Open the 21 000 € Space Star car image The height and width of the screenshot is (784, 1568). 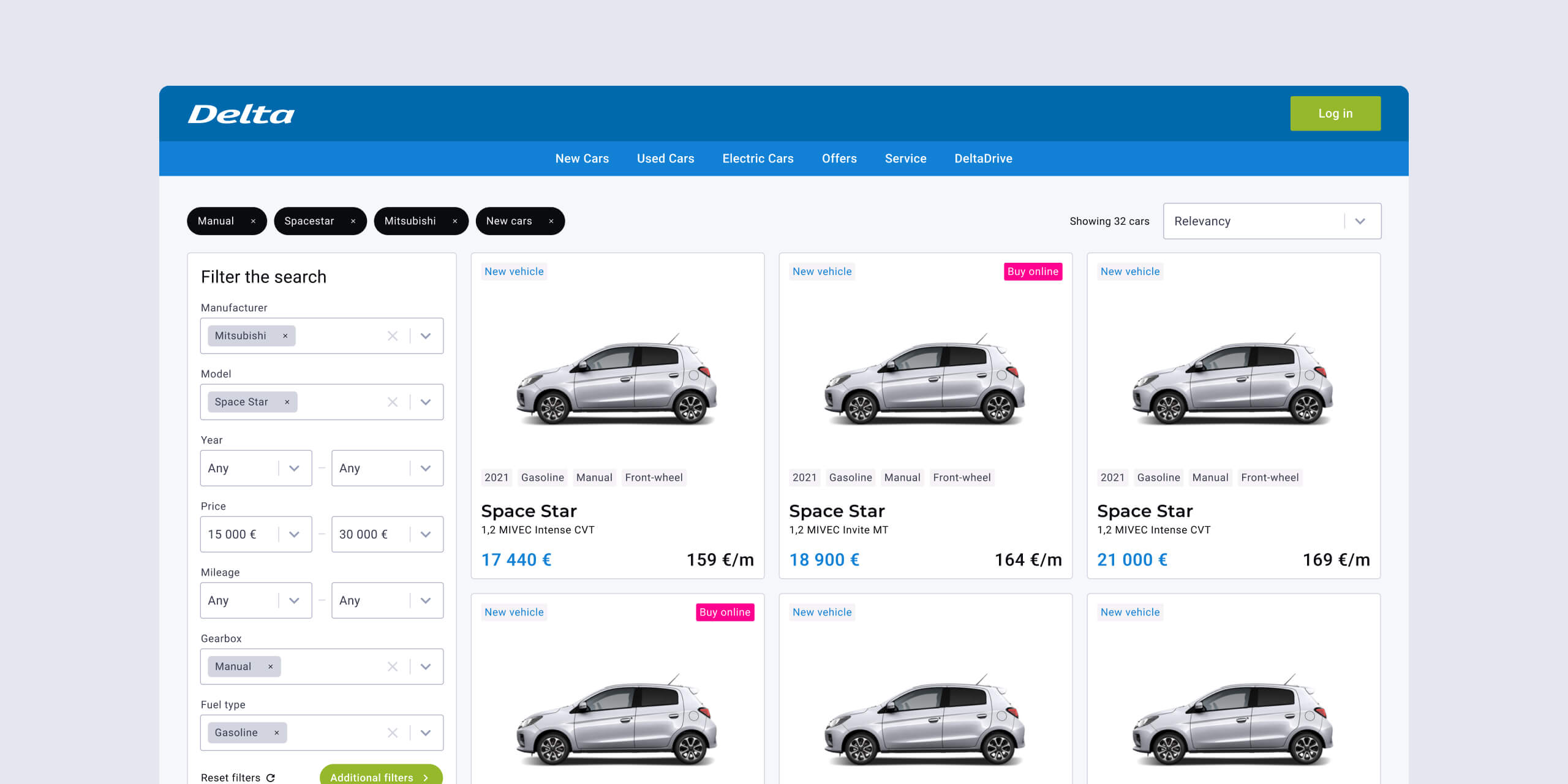coord(1234,380)
